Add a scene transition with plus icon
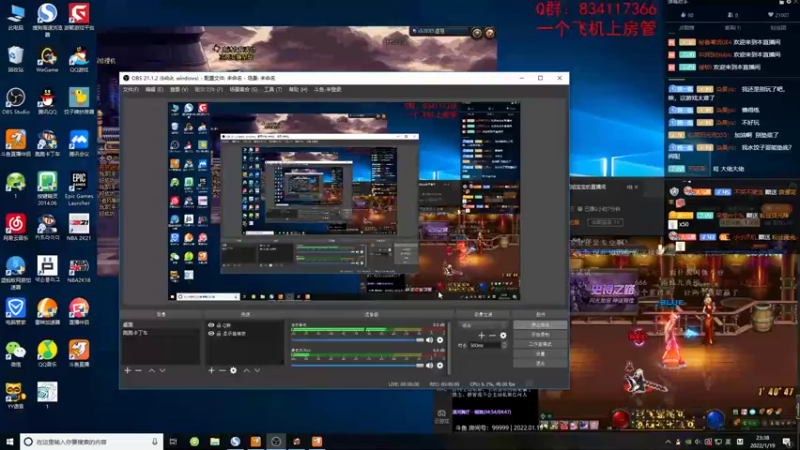 pyautogui.click(x=481, y=335)
